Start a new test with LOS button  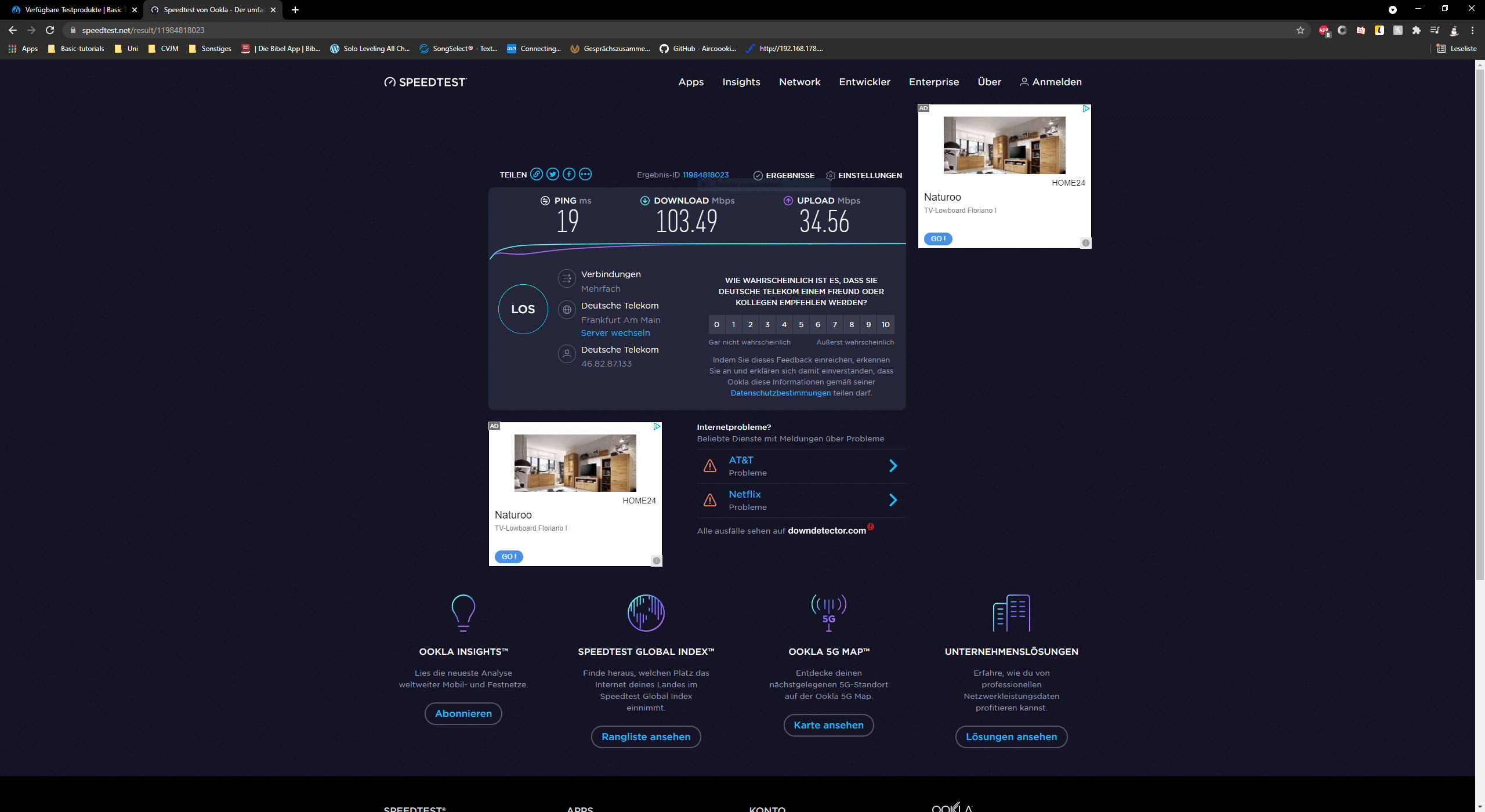point(523,309)
